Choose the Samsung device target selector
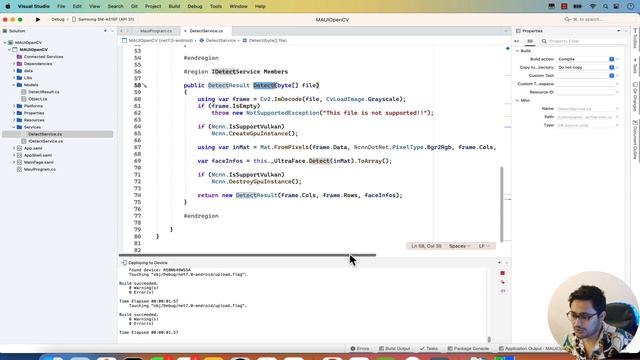Image resolution: width=640 pixels, height=360 pixels. [103, 19]
